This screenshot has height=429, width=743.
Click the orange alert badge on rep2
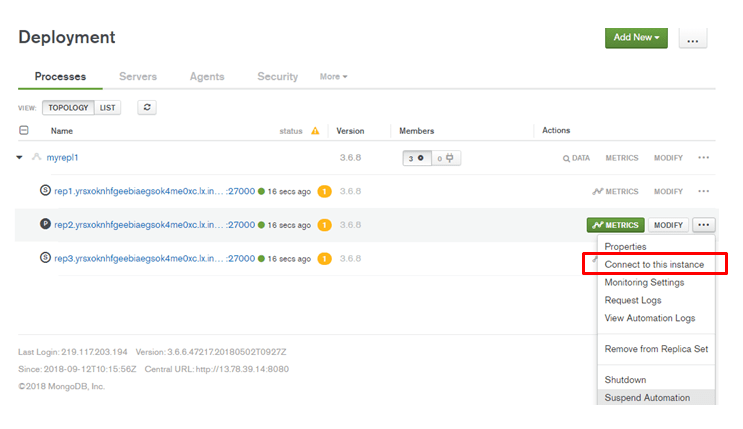[x=325, y=225]
